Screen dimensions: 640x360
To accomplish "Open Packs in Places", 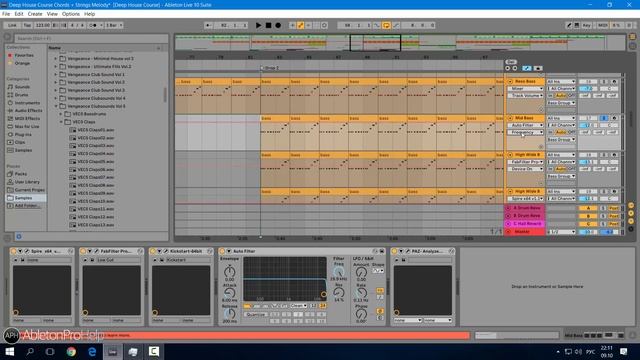I will click(21, 174).
